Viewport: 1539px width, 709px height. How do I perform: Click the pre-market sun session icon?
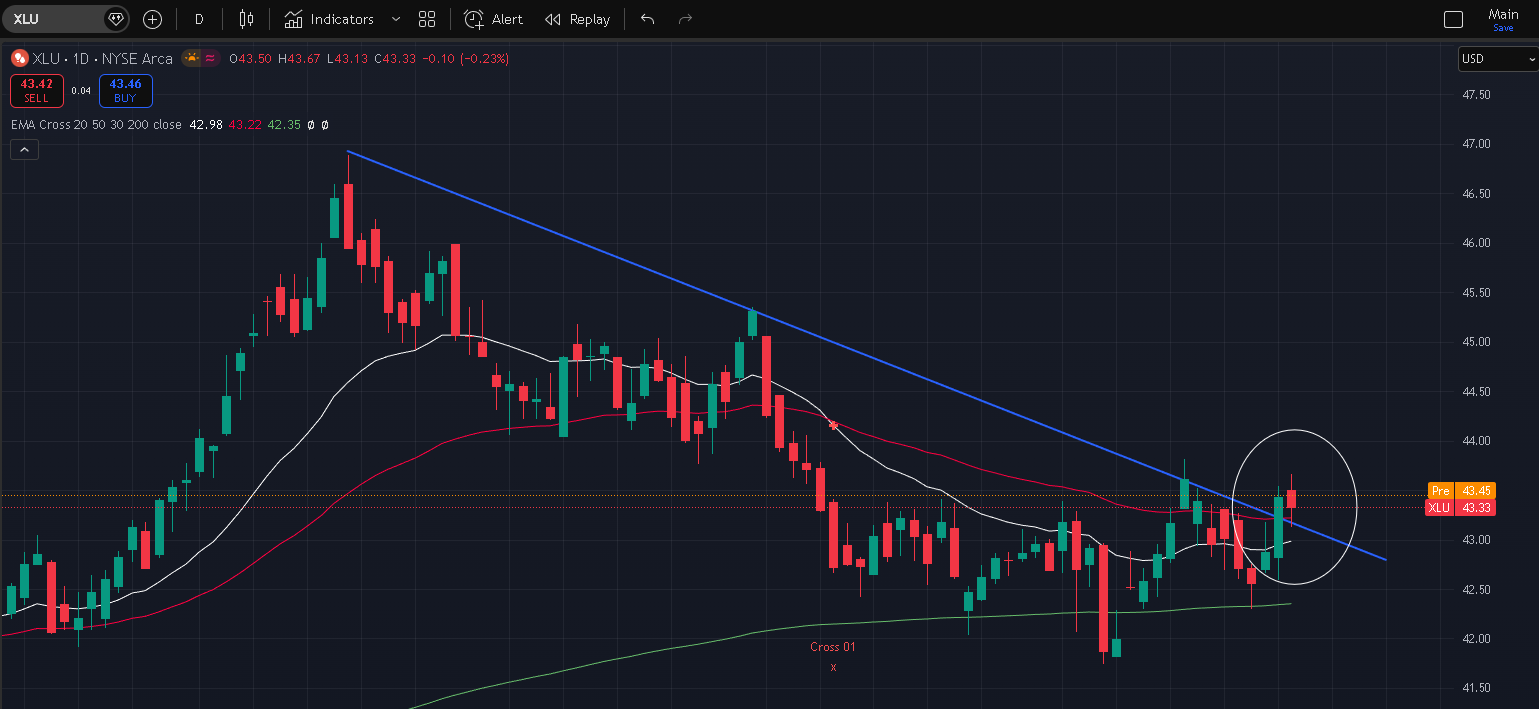pyautogui.click(x=191, y=59)
